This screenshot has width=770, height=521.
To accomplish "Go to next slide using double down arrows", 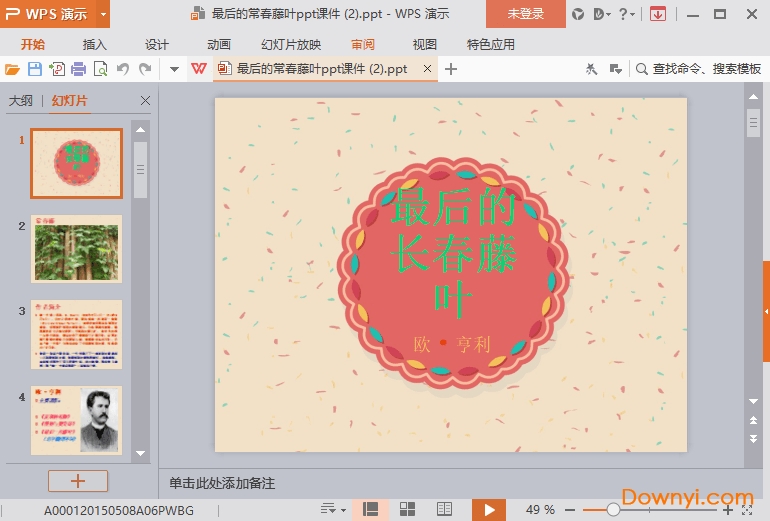I will (753, 439).
